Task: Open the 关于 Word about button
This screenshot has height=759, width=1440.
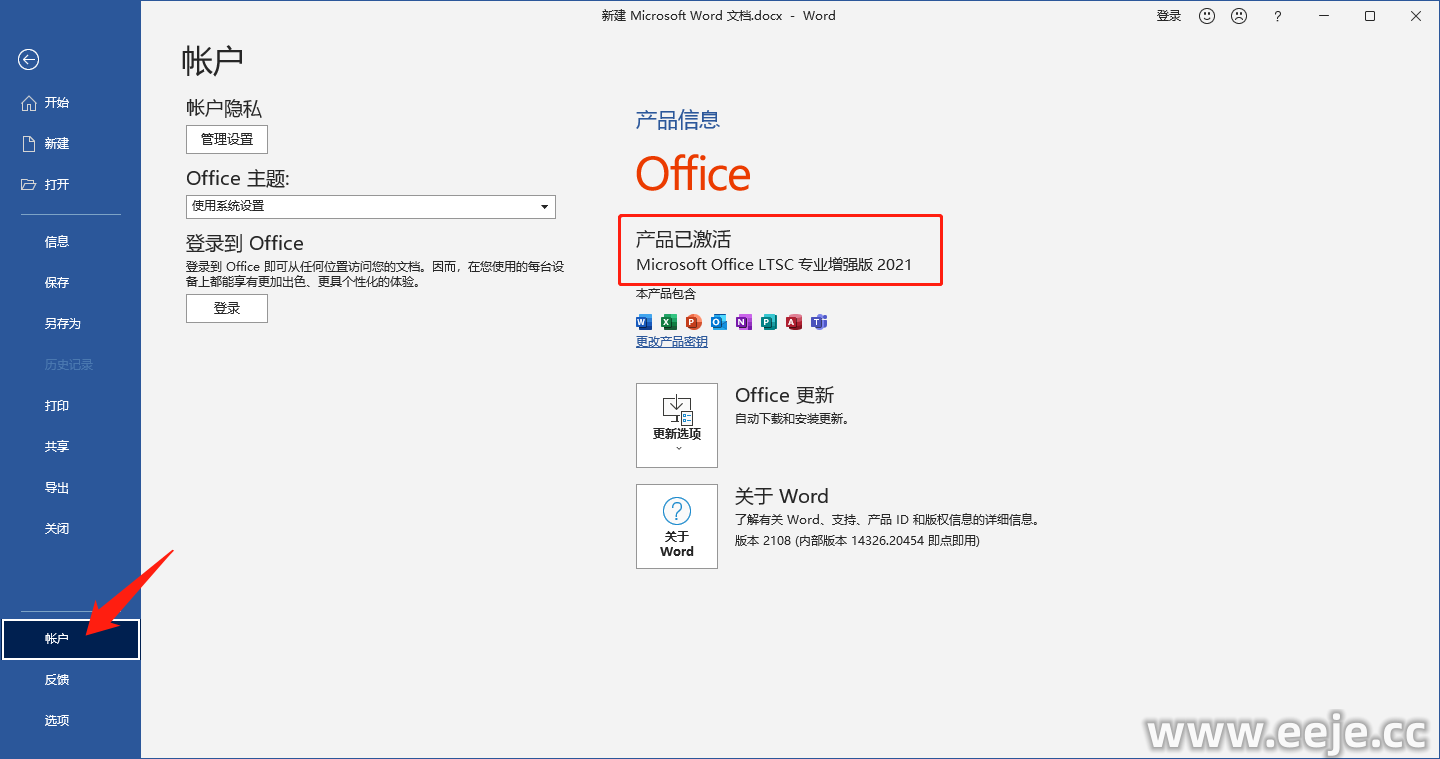Action: 677,526
